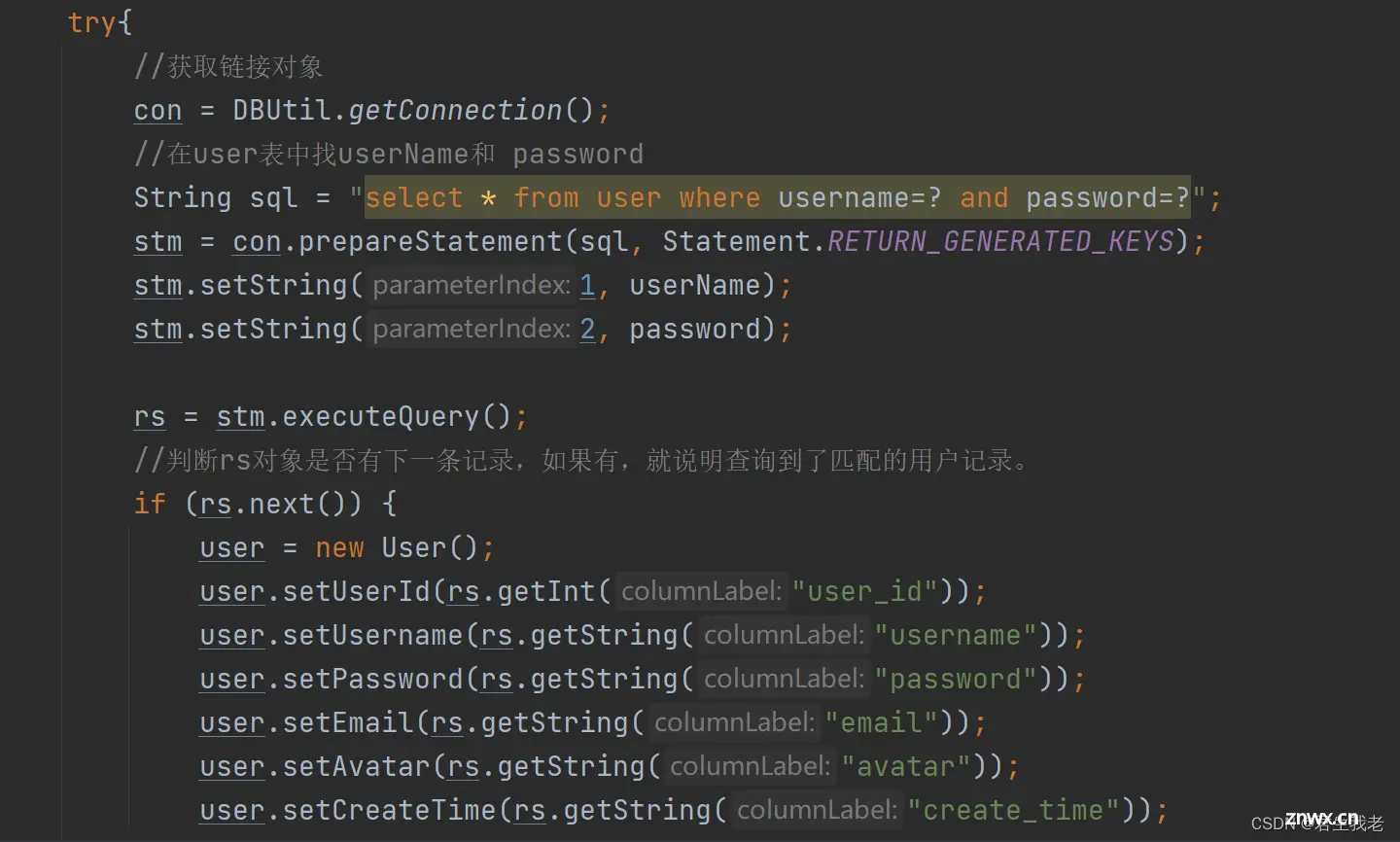
Task: Click the "create_time" string literal
Action: point(1013,810)
